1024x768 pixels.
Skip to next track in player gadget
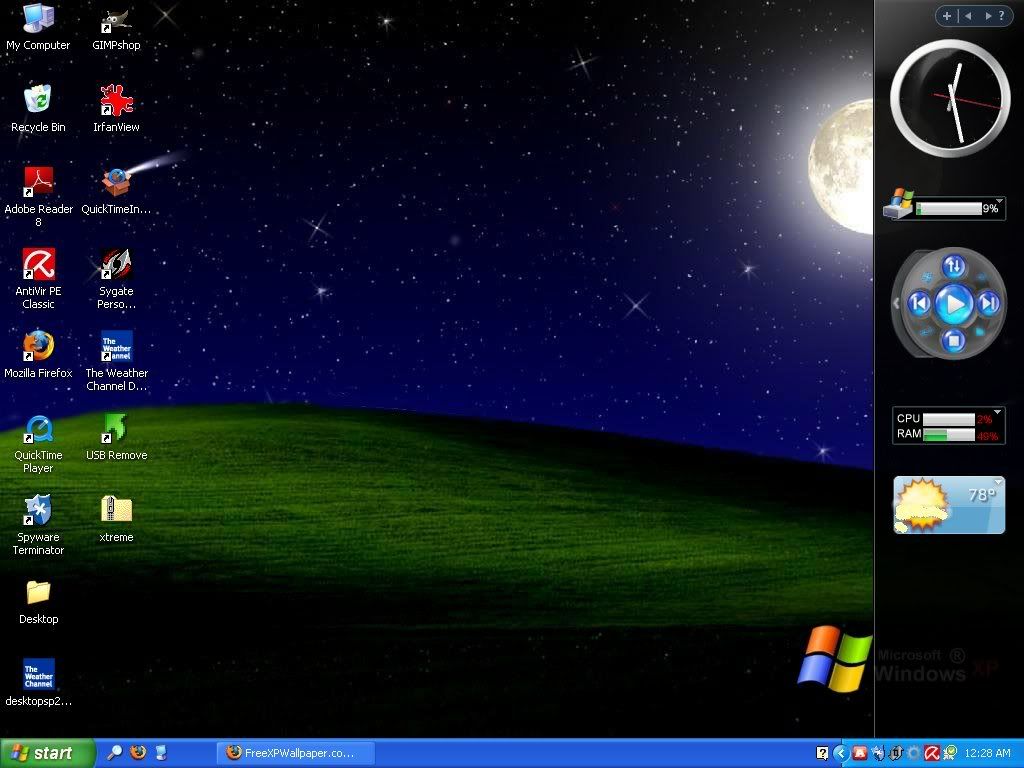tap(989, 304)
